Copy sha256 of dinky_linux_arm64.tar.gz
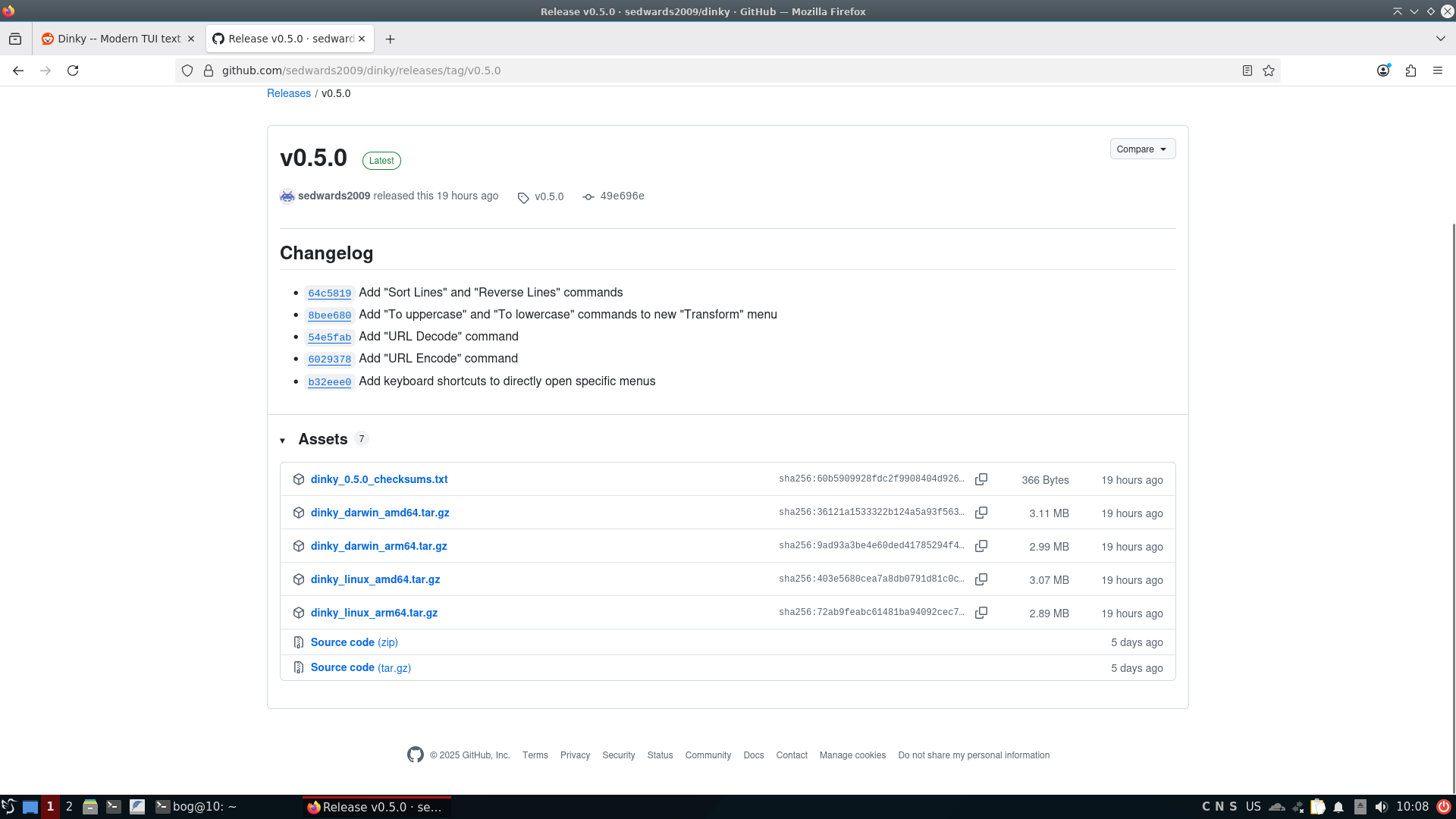 (x=981, y=613)
